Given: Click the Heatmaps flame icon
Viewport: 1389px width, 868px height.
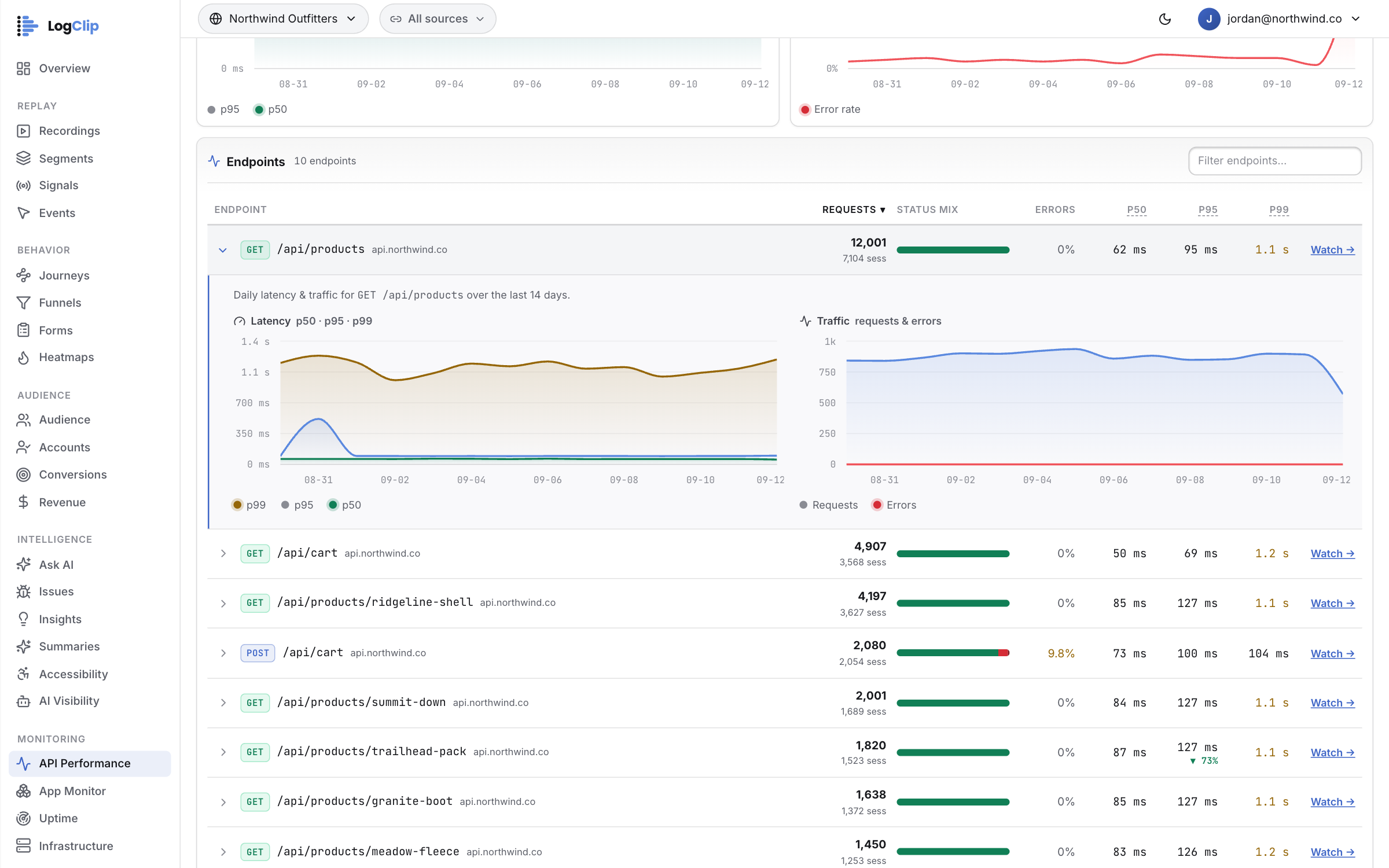Looking at the screenshot, I should [x=23, y=358].
